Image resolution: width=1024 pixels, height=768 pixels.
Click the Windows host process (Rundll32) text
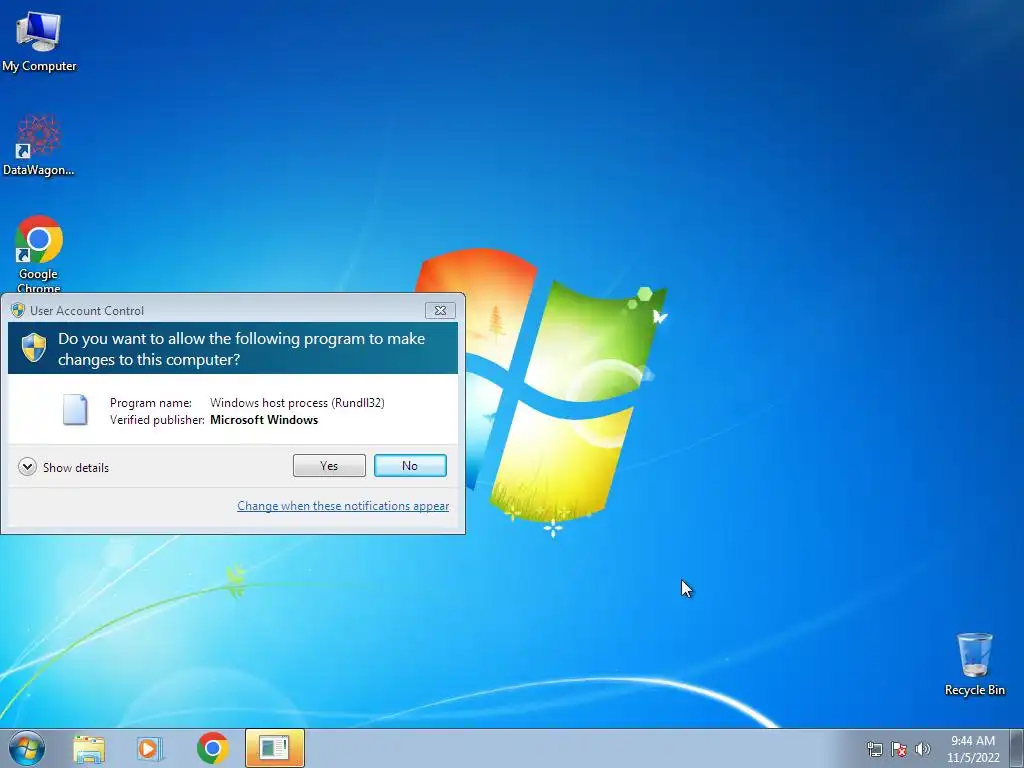point(297,403)
